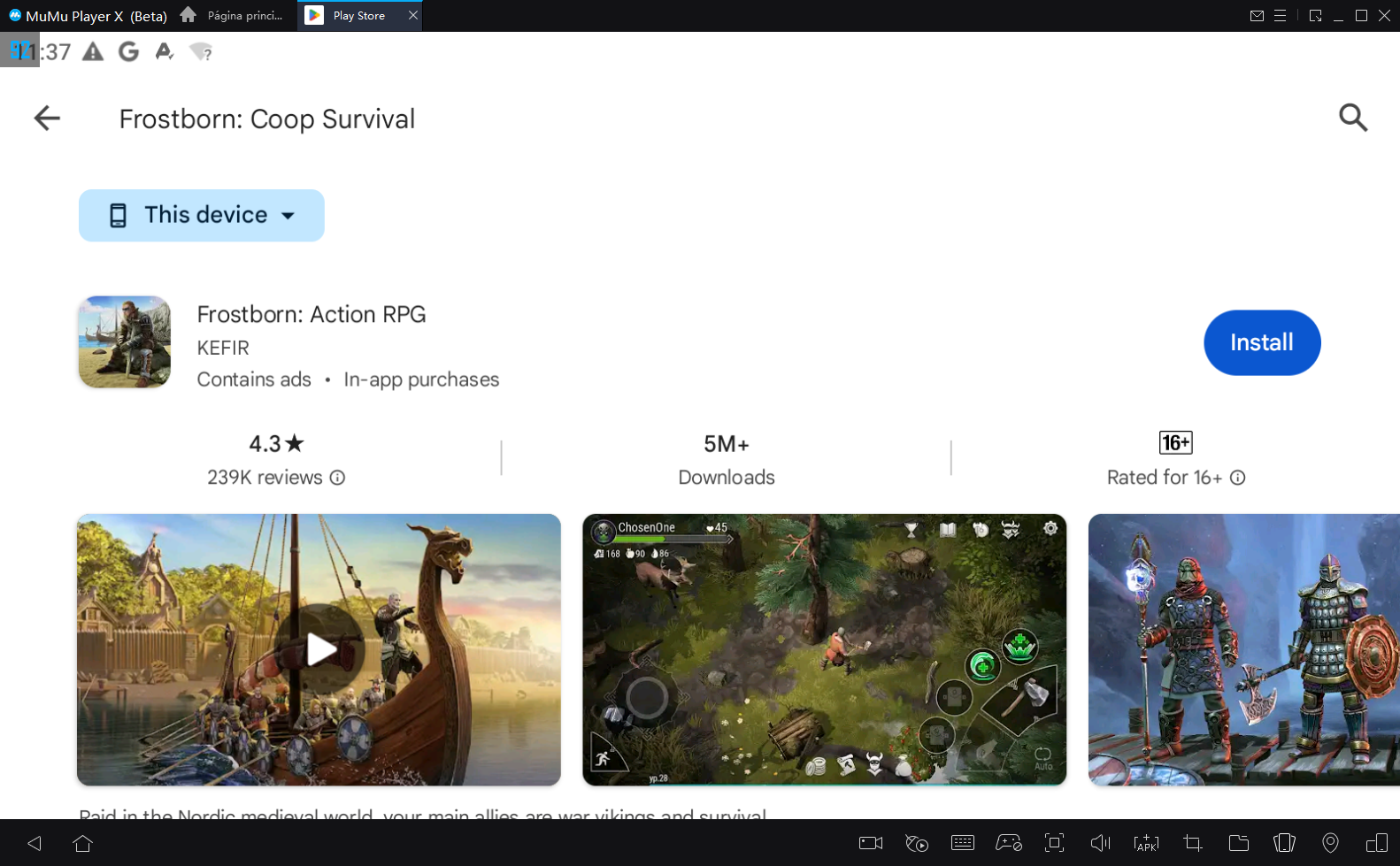
Task: Open the KEFIR developer link
Action: pyautogui.click(x=223, y=348)
